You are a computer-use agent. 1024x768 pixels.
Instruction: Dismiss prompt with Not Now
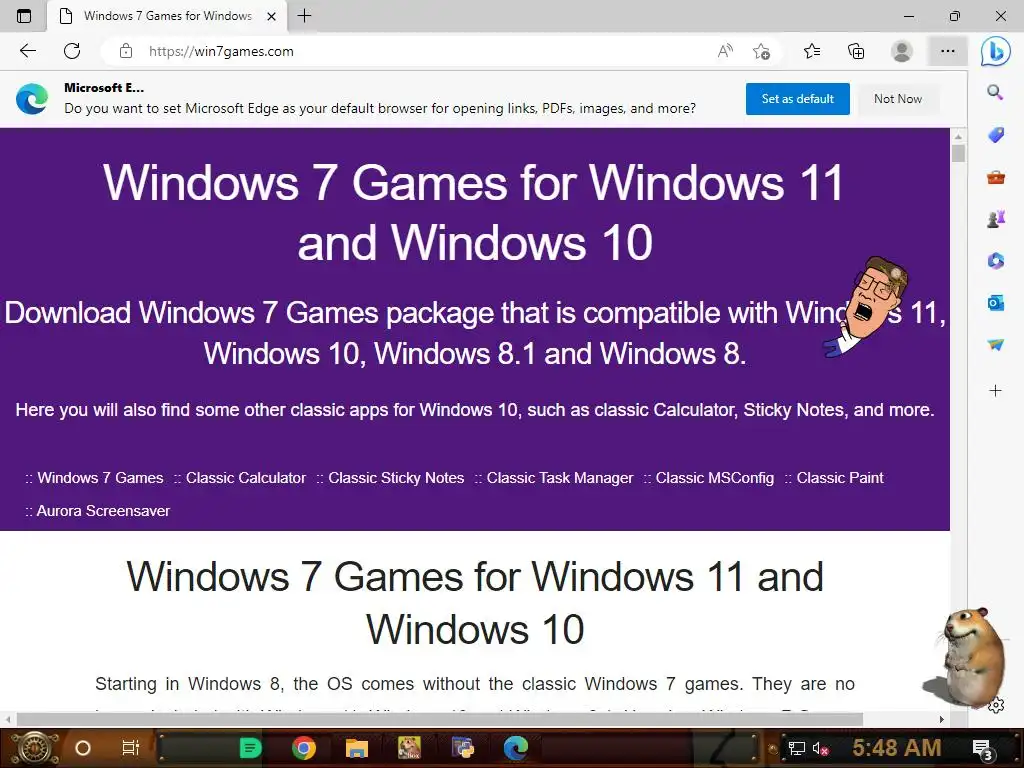pos(898,99)
